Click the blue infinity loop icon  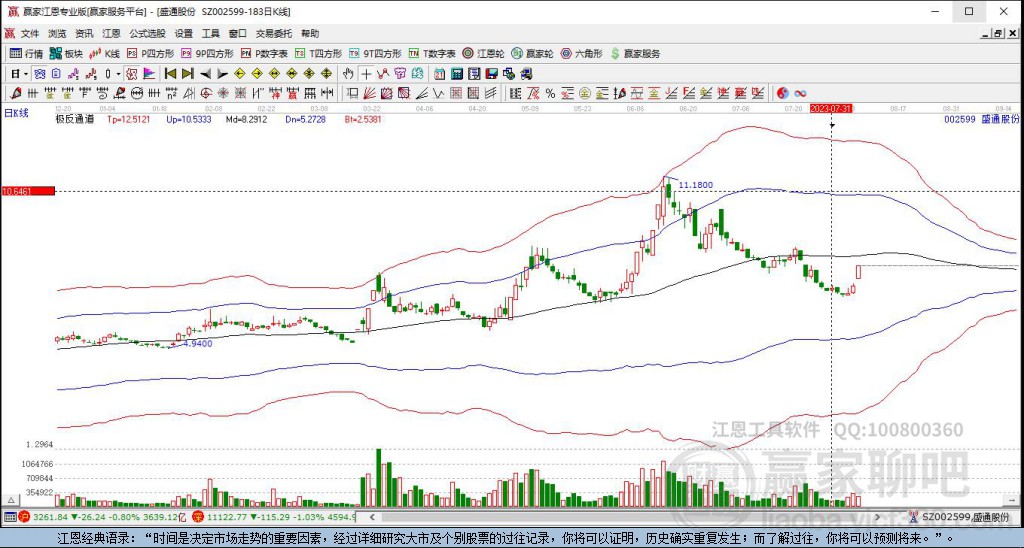(800, 93)
